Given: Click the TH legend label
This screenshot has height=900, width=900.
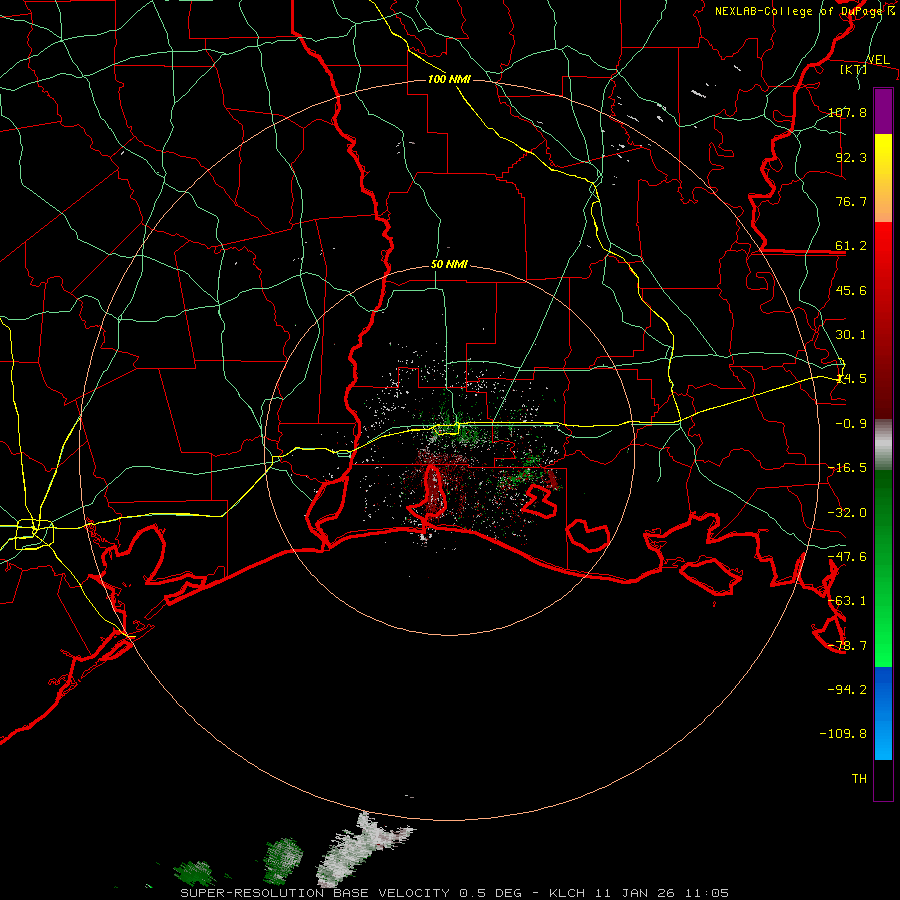Looking at the screenshot, I should click(859, 779).
